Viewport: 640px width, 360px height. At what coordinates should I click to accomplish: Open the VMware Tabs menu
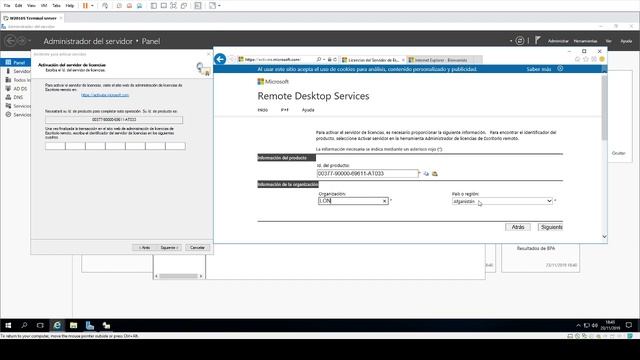(x=57, y=6)
